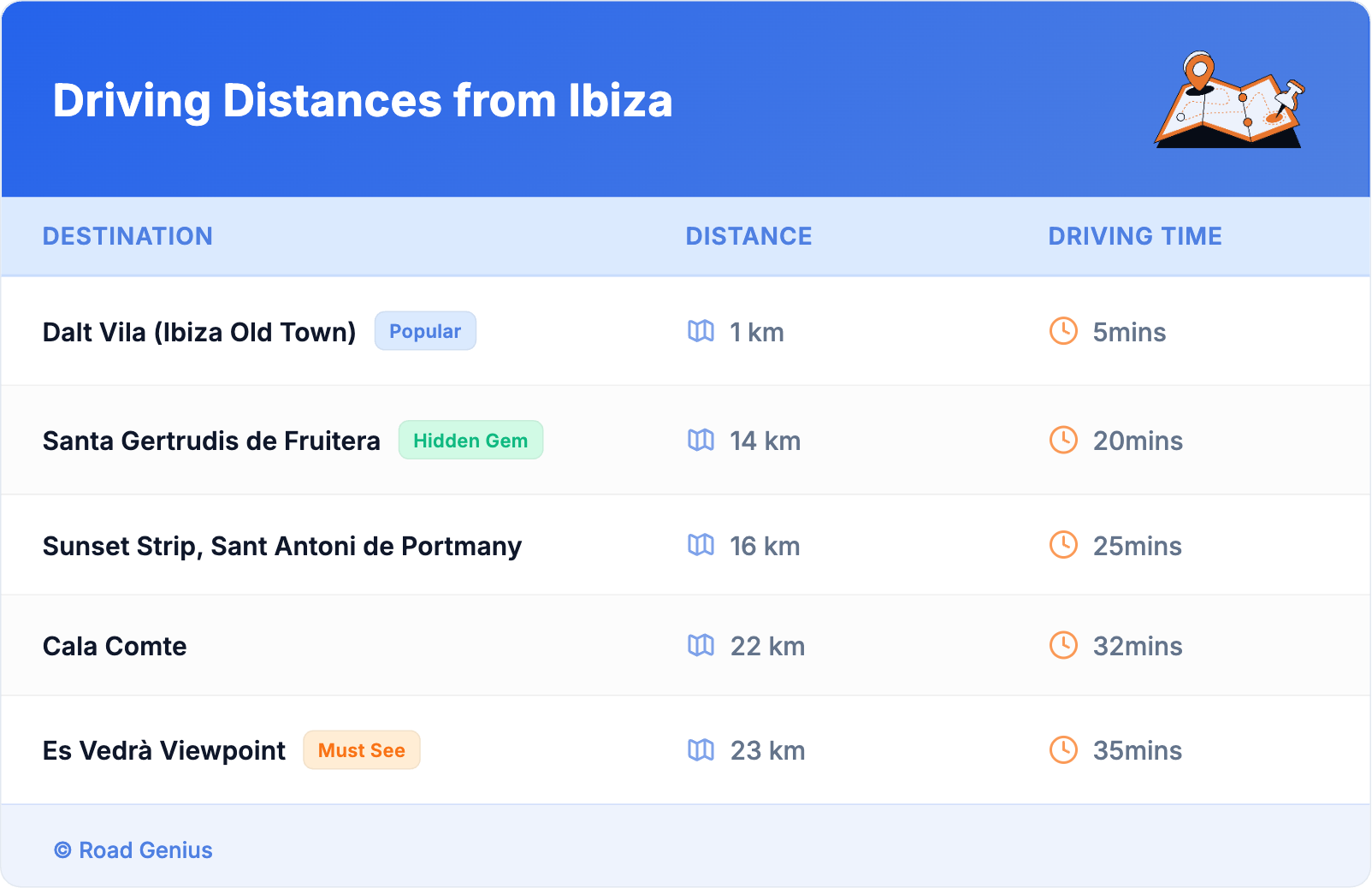
Task: Select Dalt Vila (Ibiza Old Town) destination
Action: pos(199,332)
